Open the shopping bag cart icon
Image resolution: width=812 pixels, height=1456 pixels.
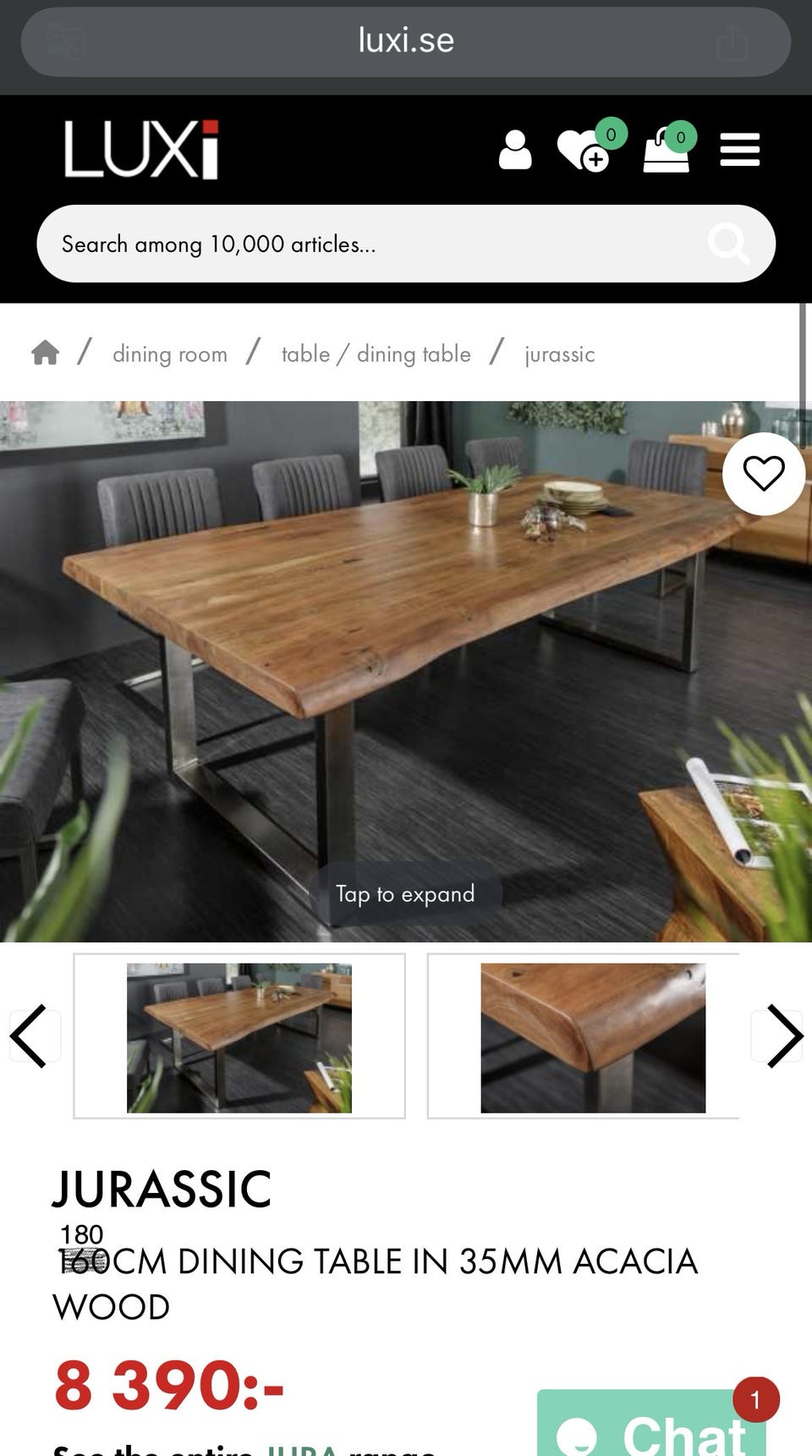point(669,148)
